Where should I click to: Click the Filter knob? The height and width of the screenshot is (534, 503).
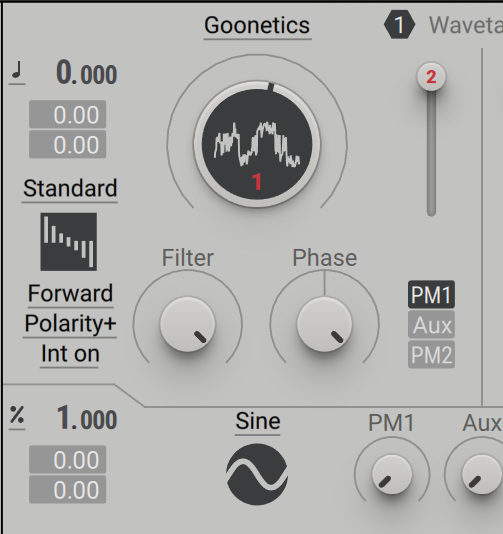pos(188,324)
